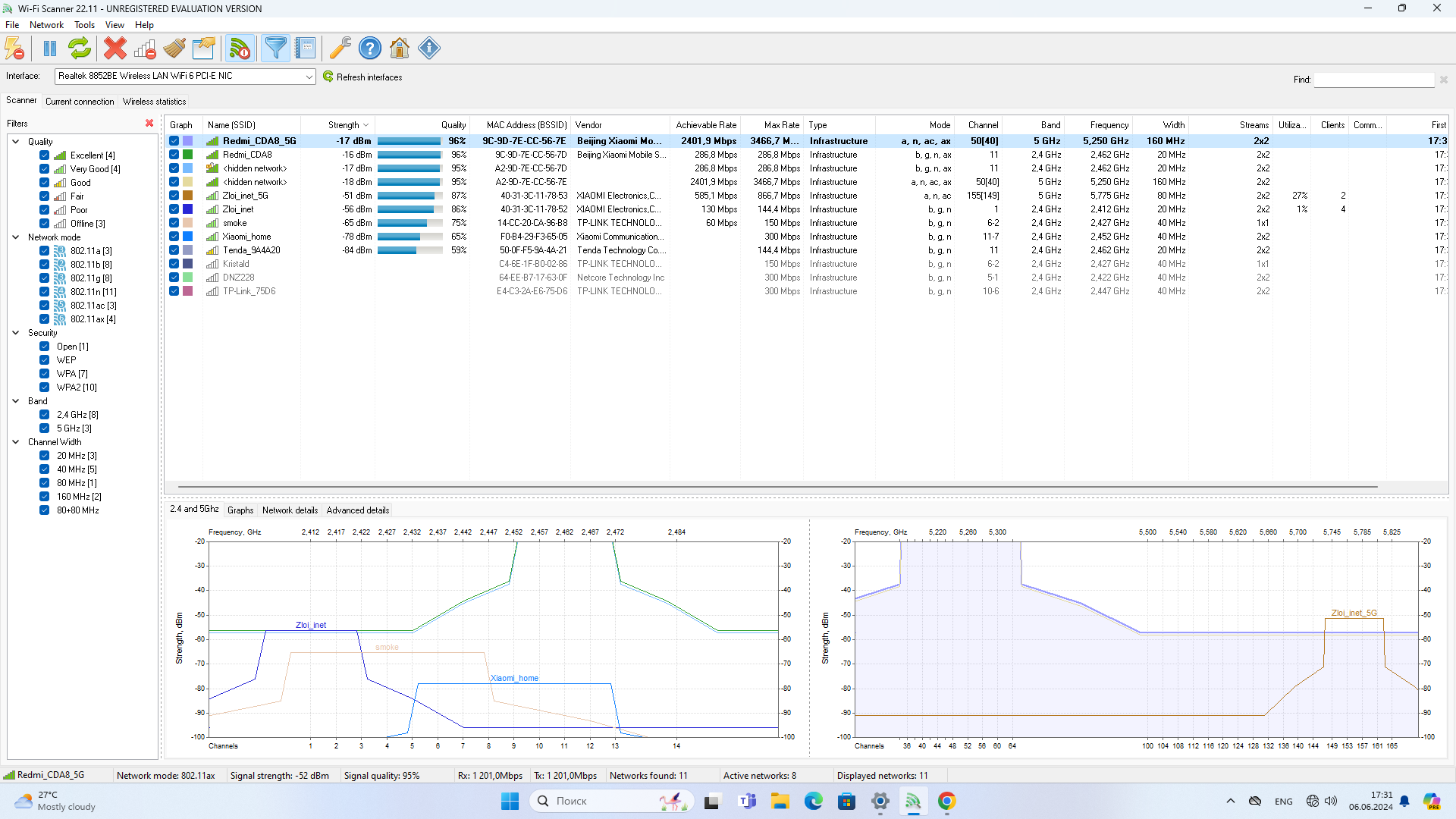This screenshot has width=1456, height=819.
Task: Click the green refresh arrows toolbar icon
Action: [x=80, y=49]
